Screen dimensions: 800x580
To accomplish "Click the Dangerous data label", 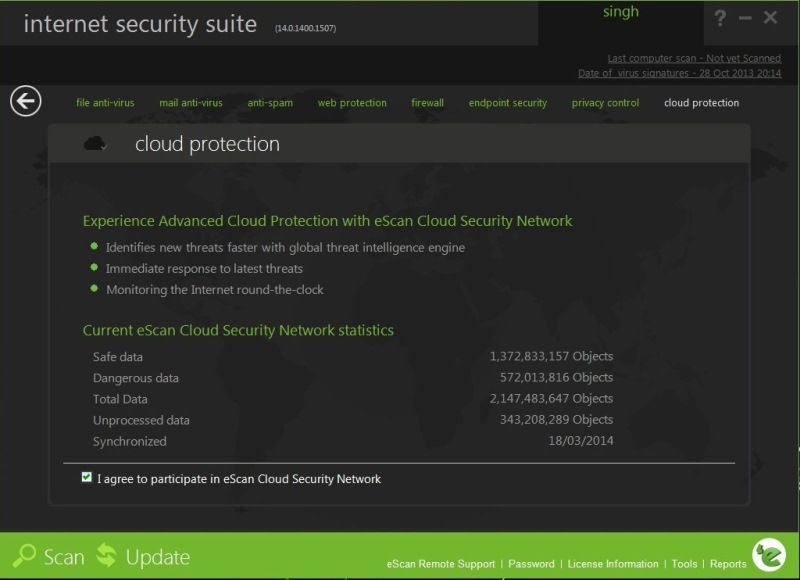I will click(136, 378).
